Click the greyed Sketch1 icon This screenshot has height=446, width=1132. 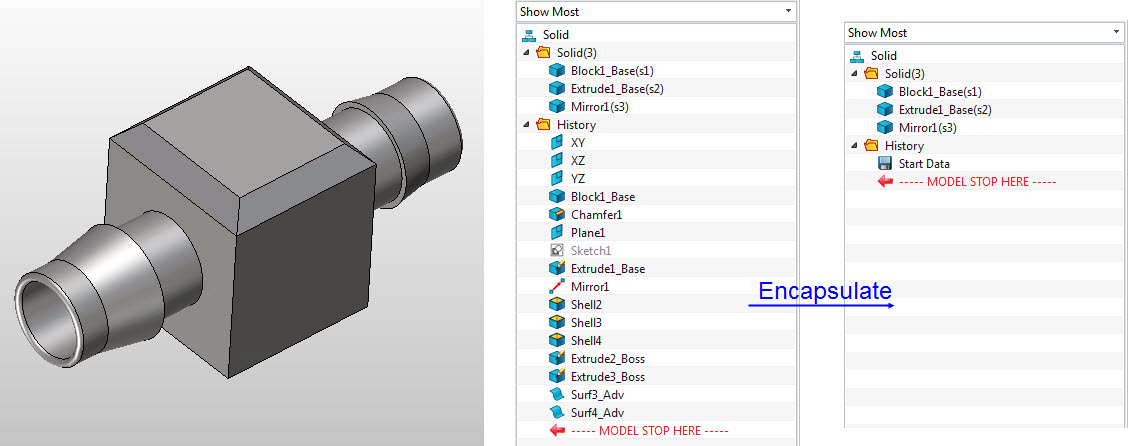point(556,250)
